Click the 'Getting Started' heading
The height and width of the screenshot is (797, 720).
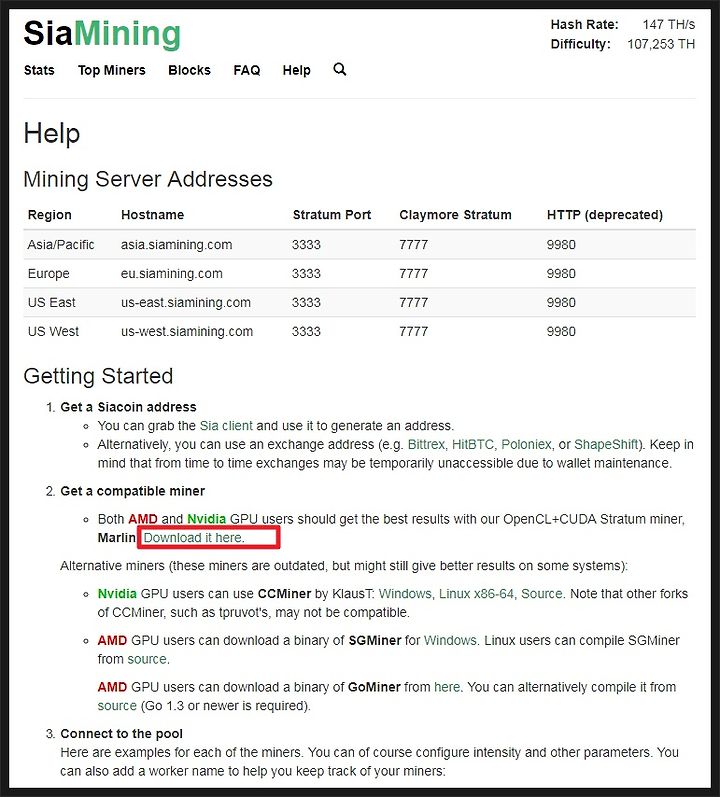(x=98, y=376)
